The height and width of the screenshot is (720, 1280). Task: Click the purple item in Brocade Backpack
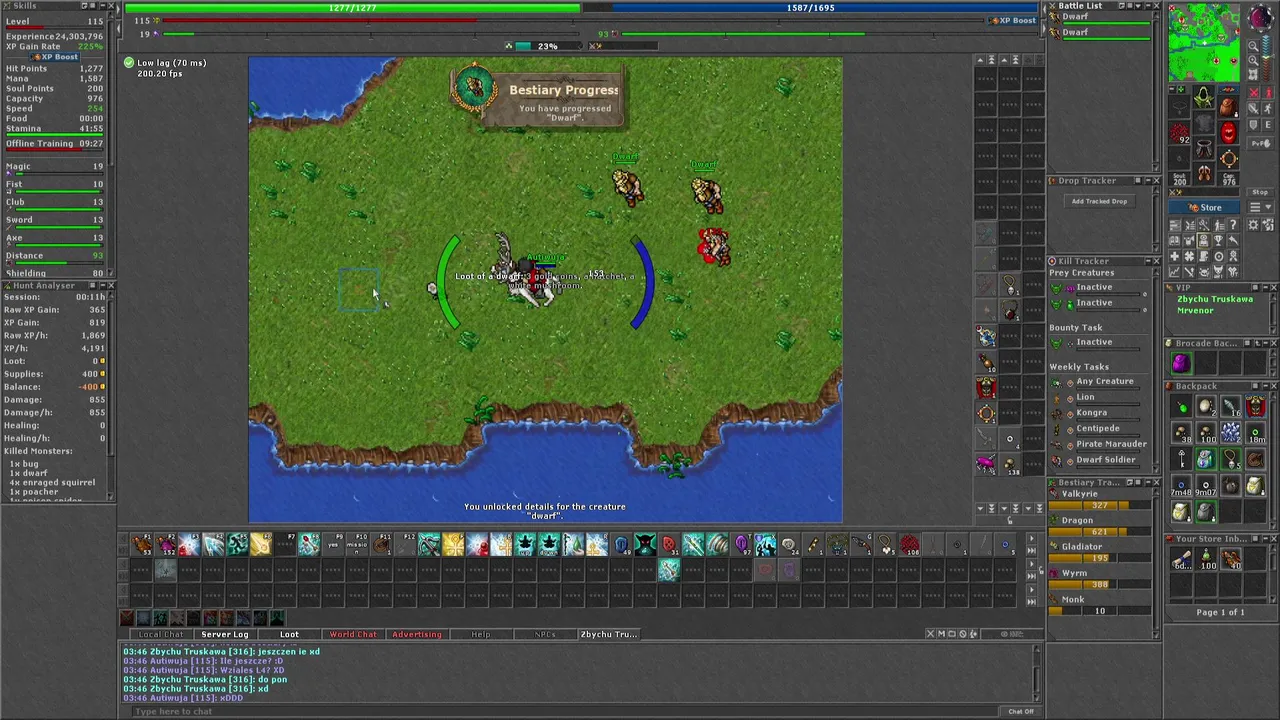(1182, 363)
